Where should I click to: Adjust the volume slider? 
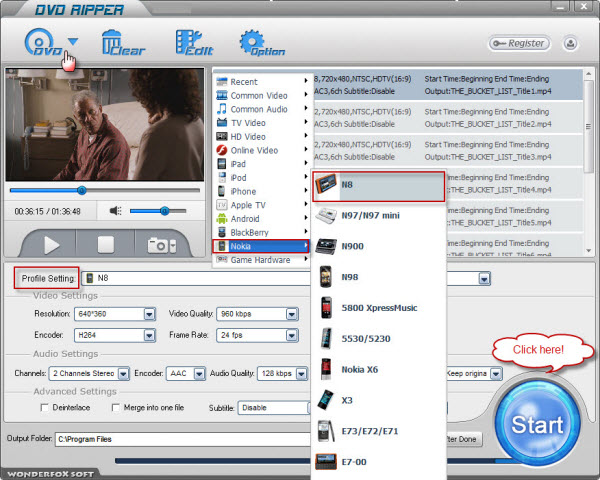[x=158, y=211]
